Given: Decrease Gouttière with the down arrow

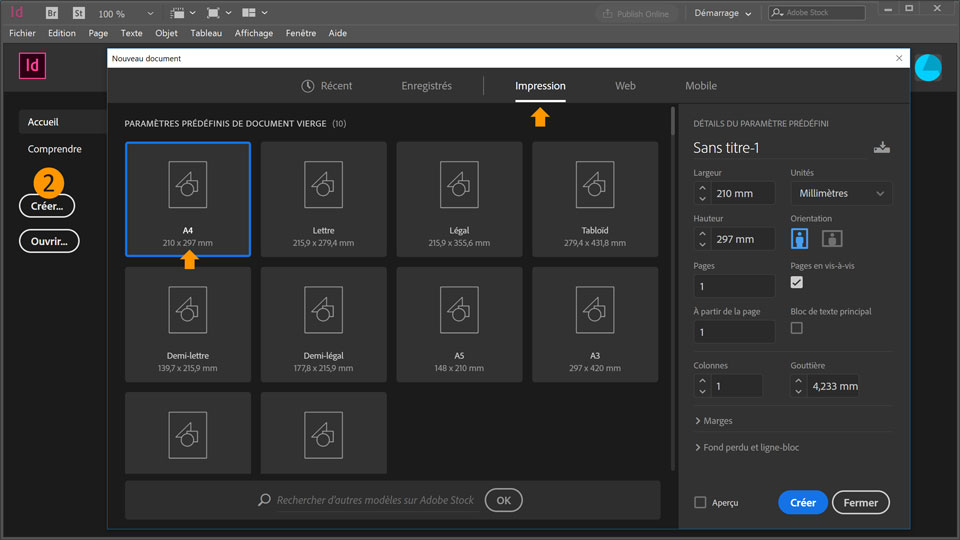Looking at the screenshot, I should 798,391.
